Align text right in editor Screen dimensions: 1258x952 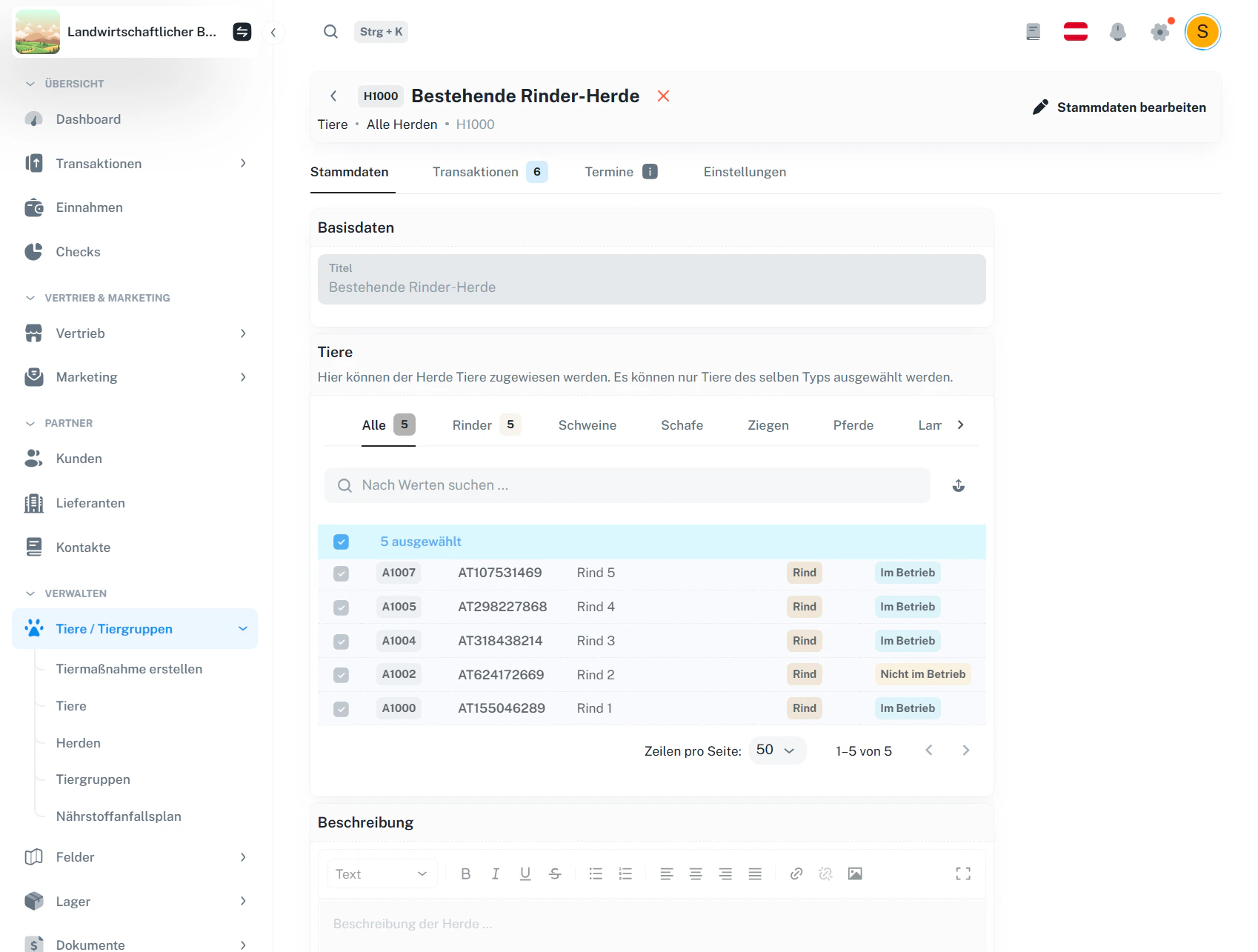pos(725,874)
